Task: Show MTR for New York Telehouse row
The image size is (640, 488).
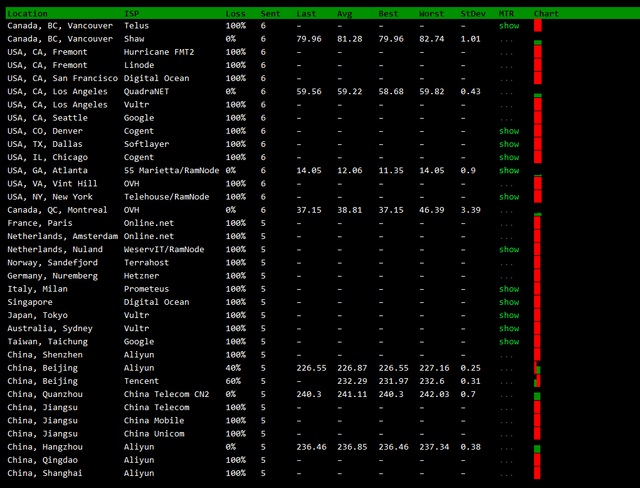Action: point(509,197)
